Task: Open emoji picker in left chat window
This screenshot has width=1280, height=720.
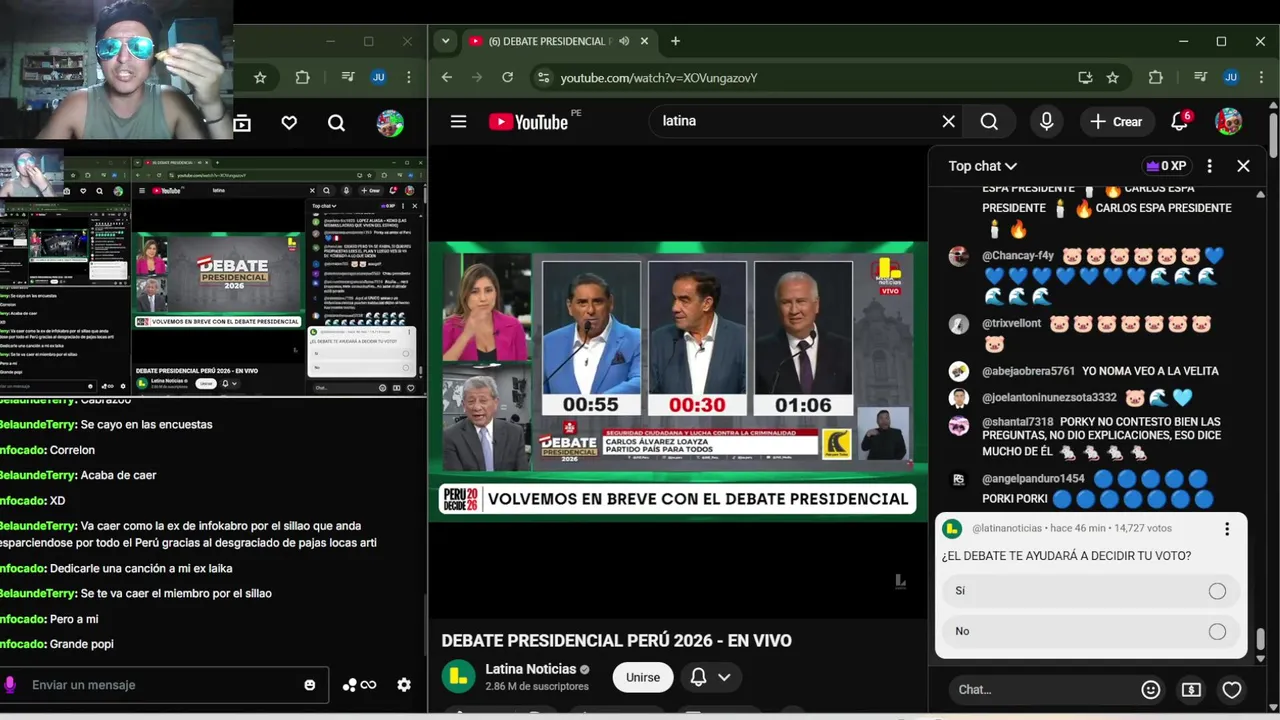Action: pos(310,685)
